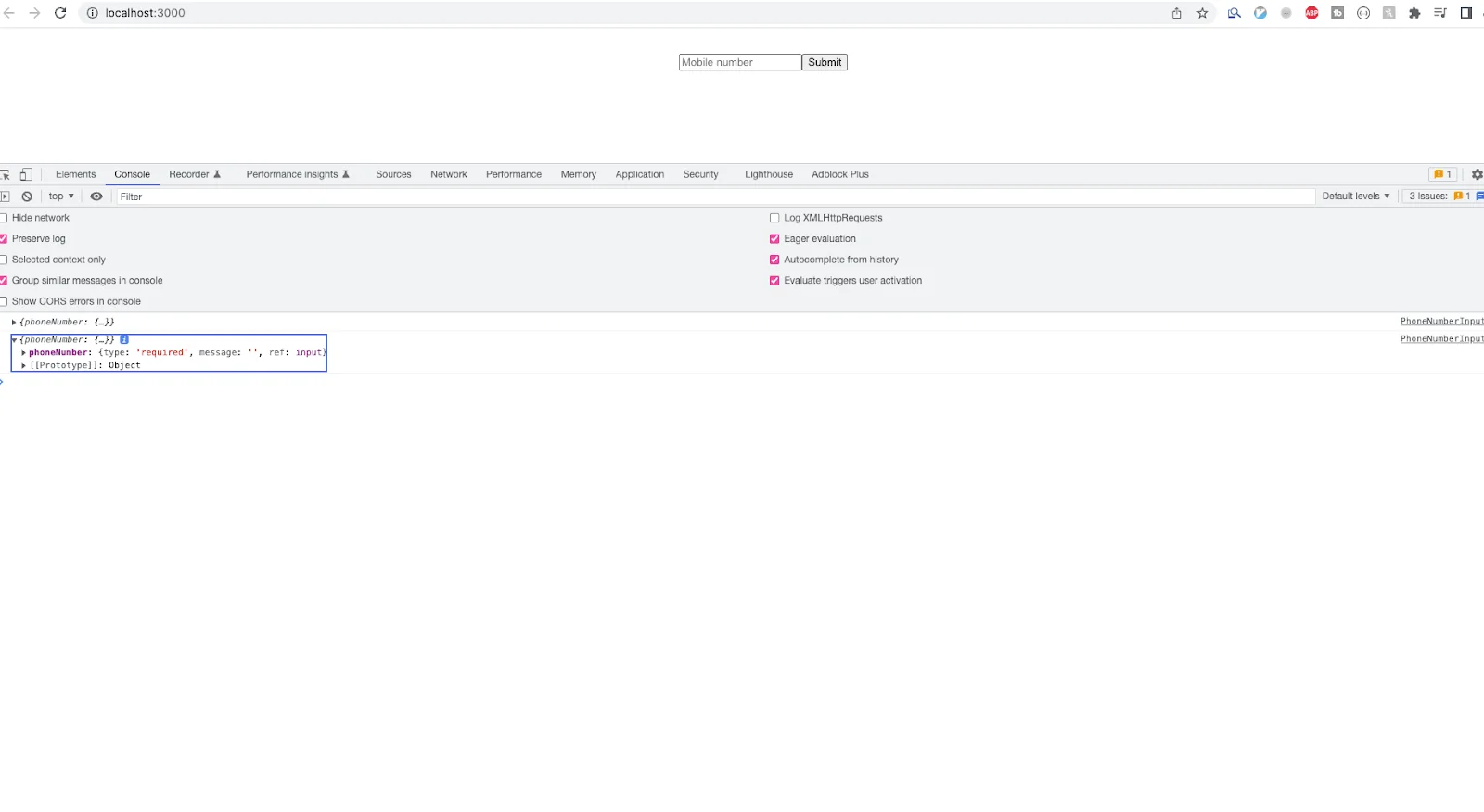This screenshot has width=1484, height=812.
Task: Show the console sidebar
Action: coord(5,197)
